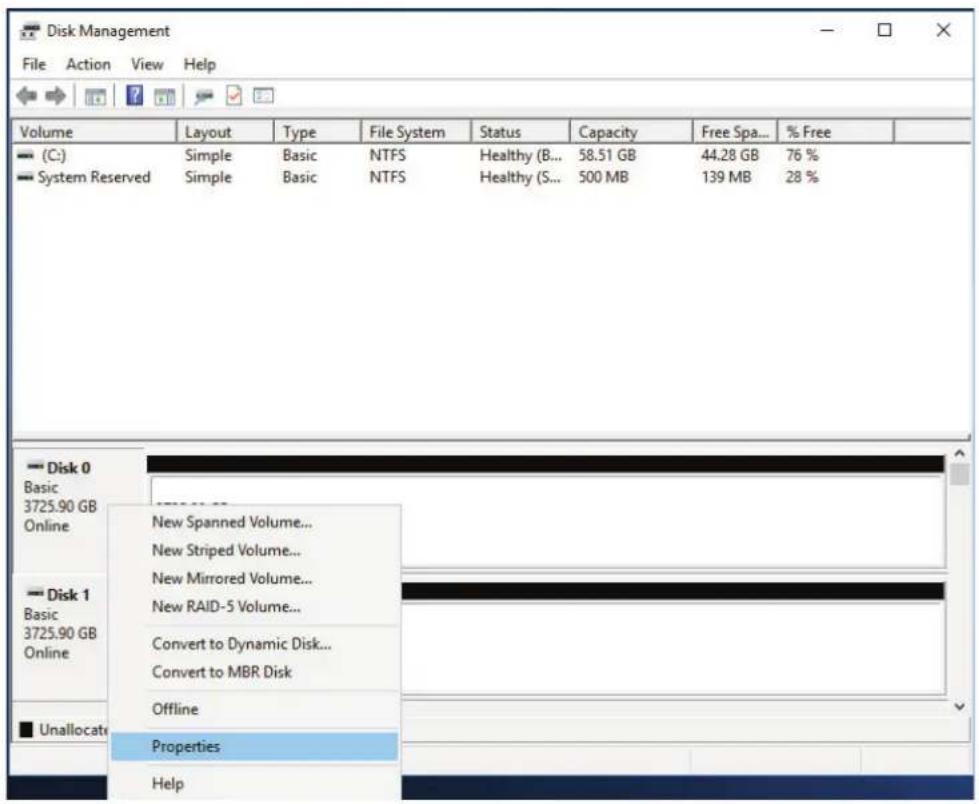Click the 28 % free cell
The height and width of the screenshot is (804, 979).
pyautogui.click(x=802, y=177)
